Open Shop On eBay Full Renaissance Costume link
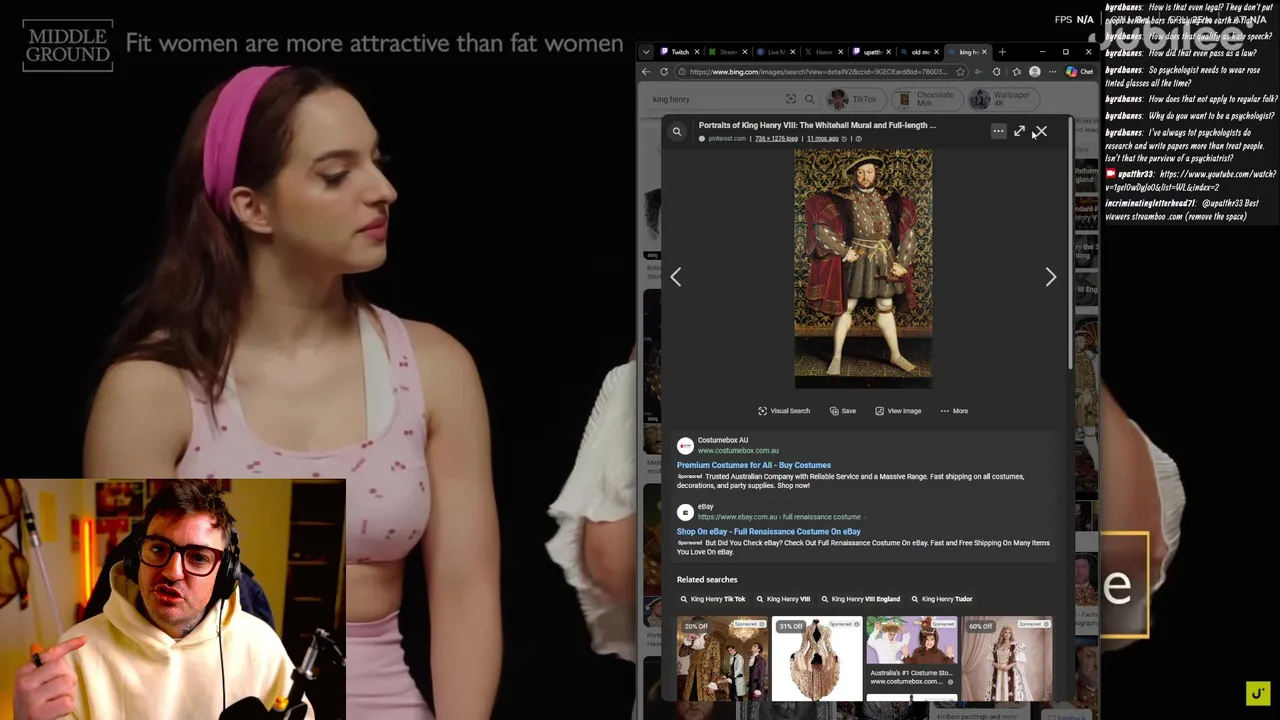1280x720 pixels. coord(768,532)
